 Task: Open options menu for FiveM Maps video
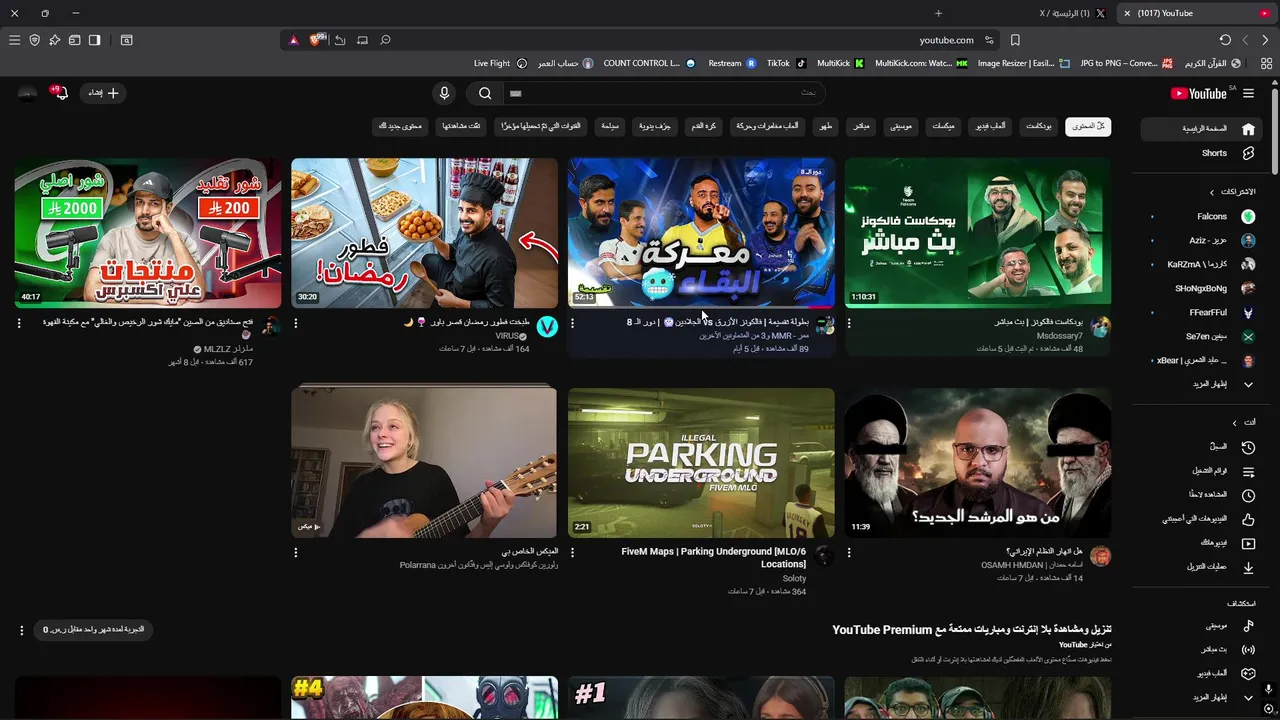(572, 552)
